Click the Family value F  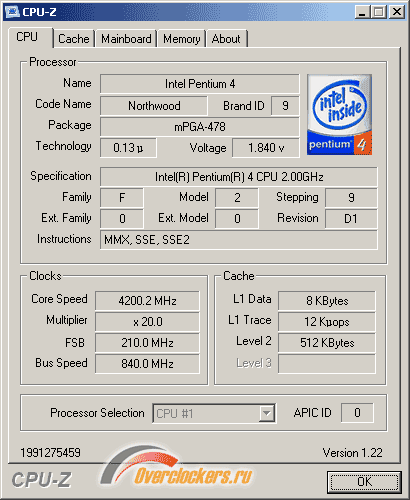(x=122, y=198)
